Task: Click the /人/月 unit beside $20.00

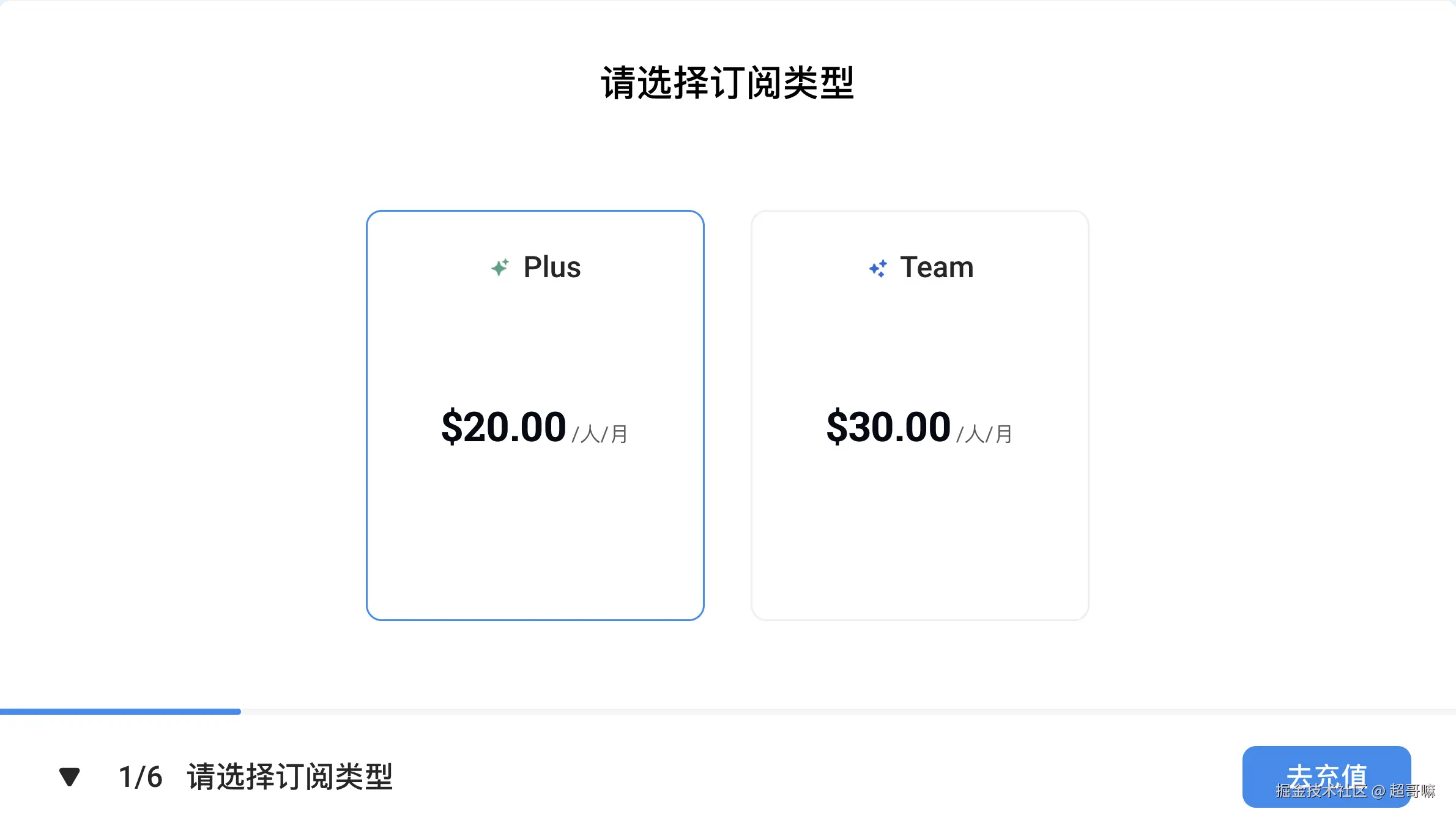Action: click(x=600, y=434)
